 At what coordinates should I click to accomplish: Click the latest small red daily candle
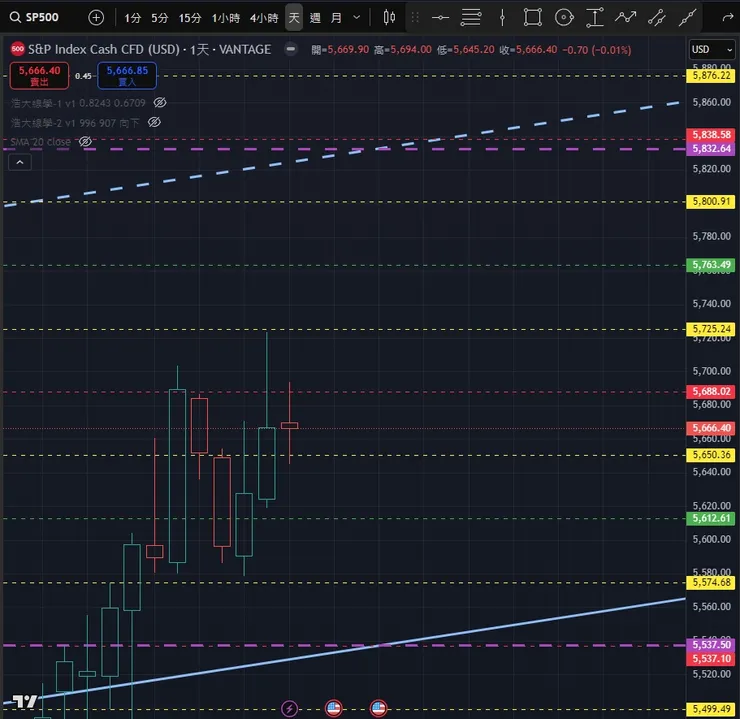click(x=289, y=426)
